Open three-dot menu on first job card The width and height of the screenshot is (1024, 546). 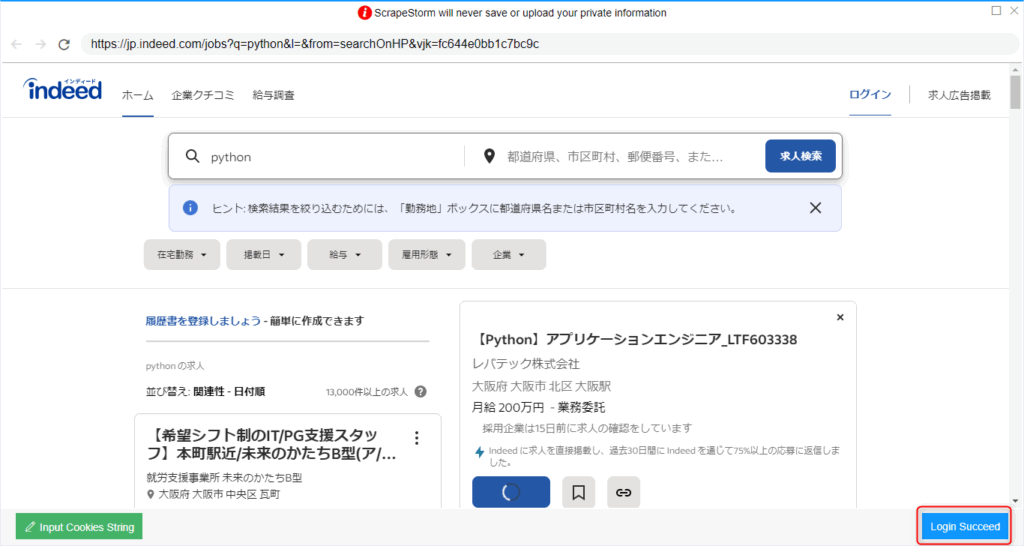[417, 438]
